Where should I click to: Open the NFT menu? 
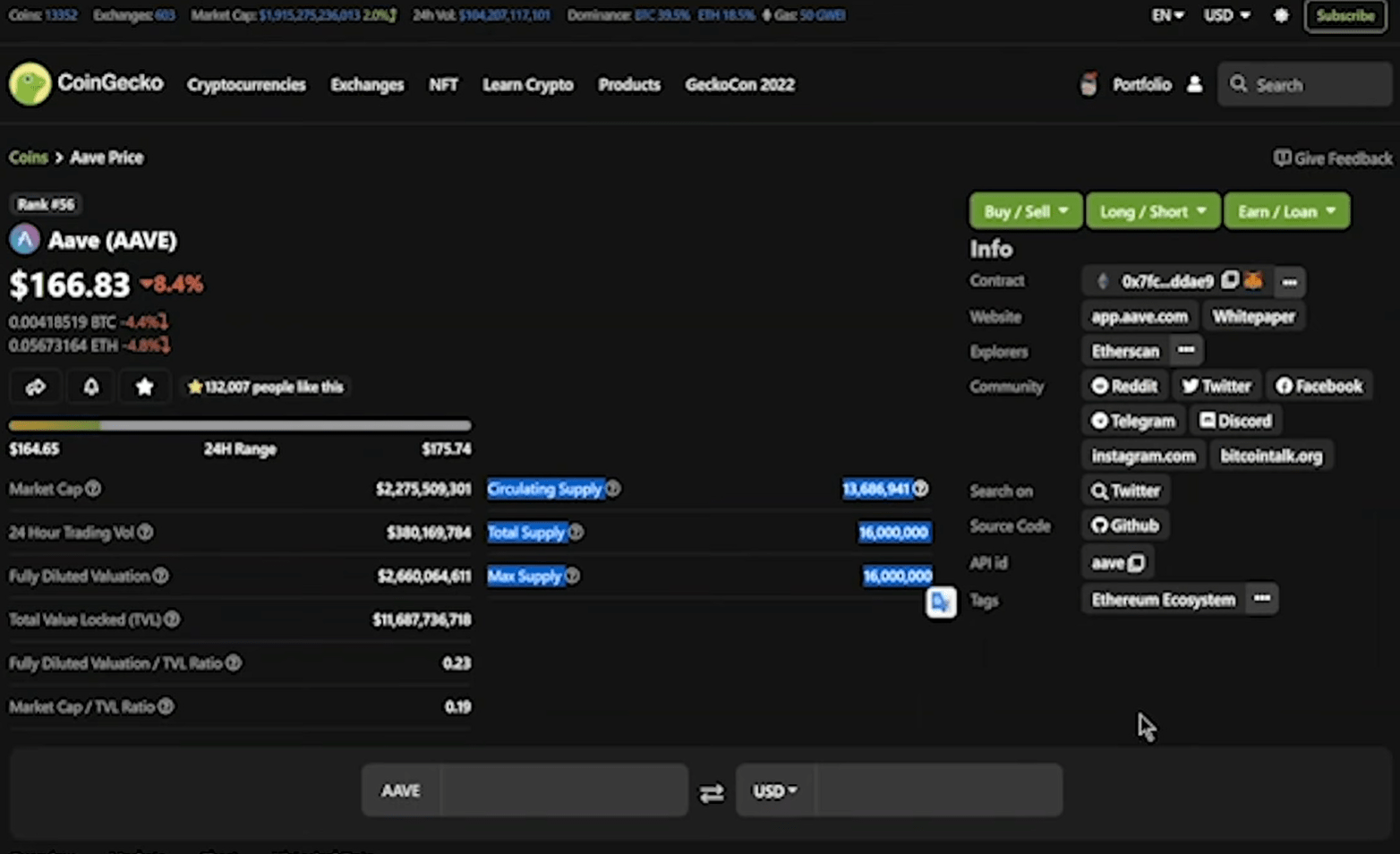pos(443,85)
